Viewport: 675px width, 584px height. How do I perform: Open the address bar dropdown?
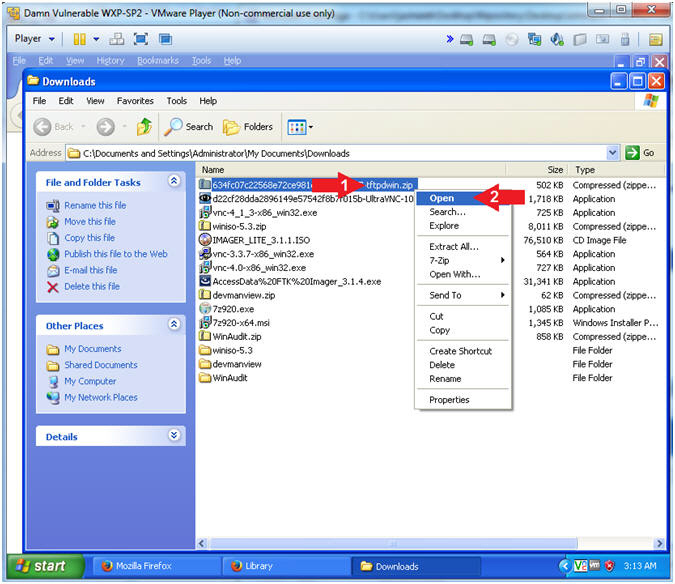[x=612, y=153]
